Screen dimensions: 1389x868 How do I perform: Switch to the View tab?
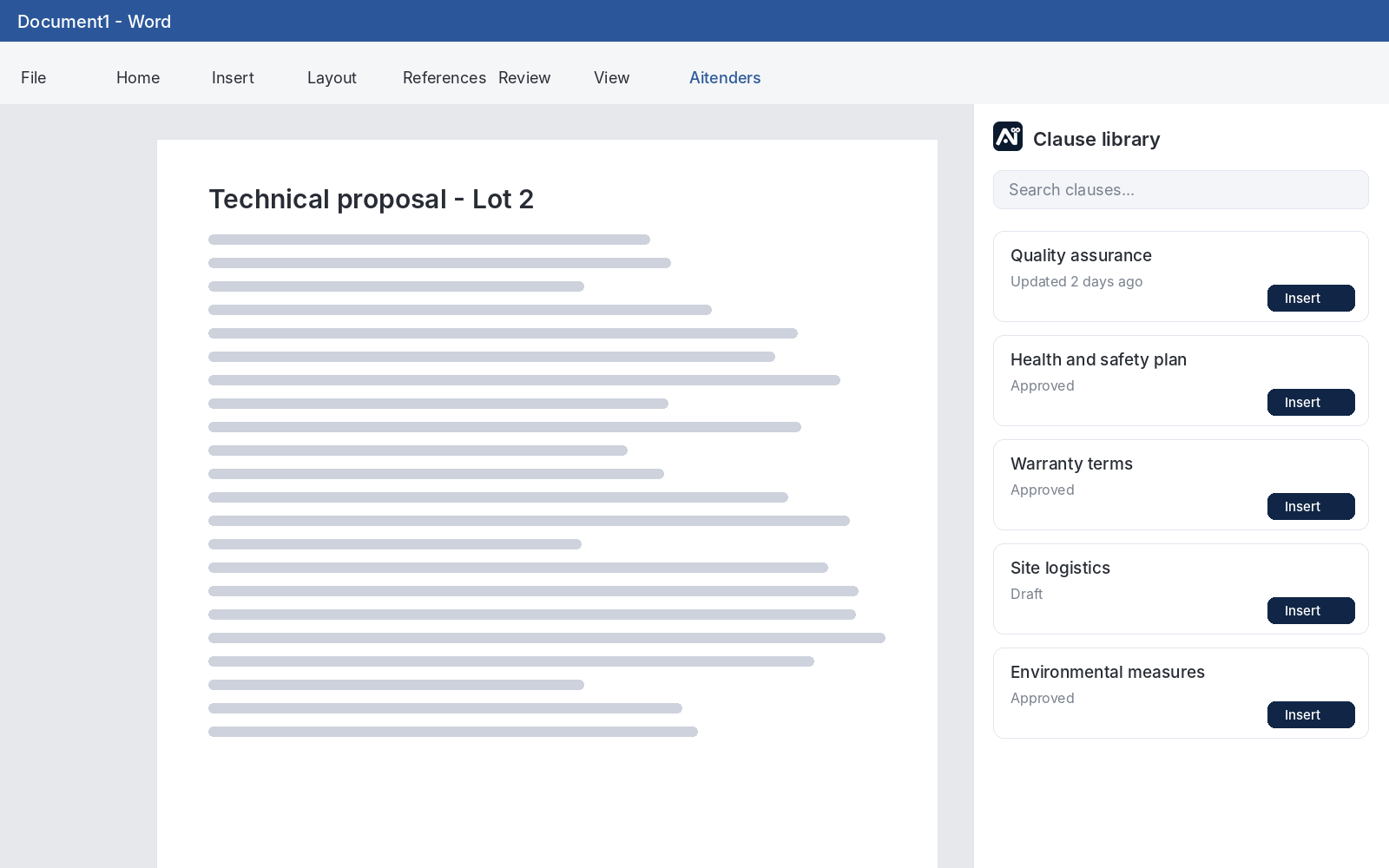(x=612, y=78)
